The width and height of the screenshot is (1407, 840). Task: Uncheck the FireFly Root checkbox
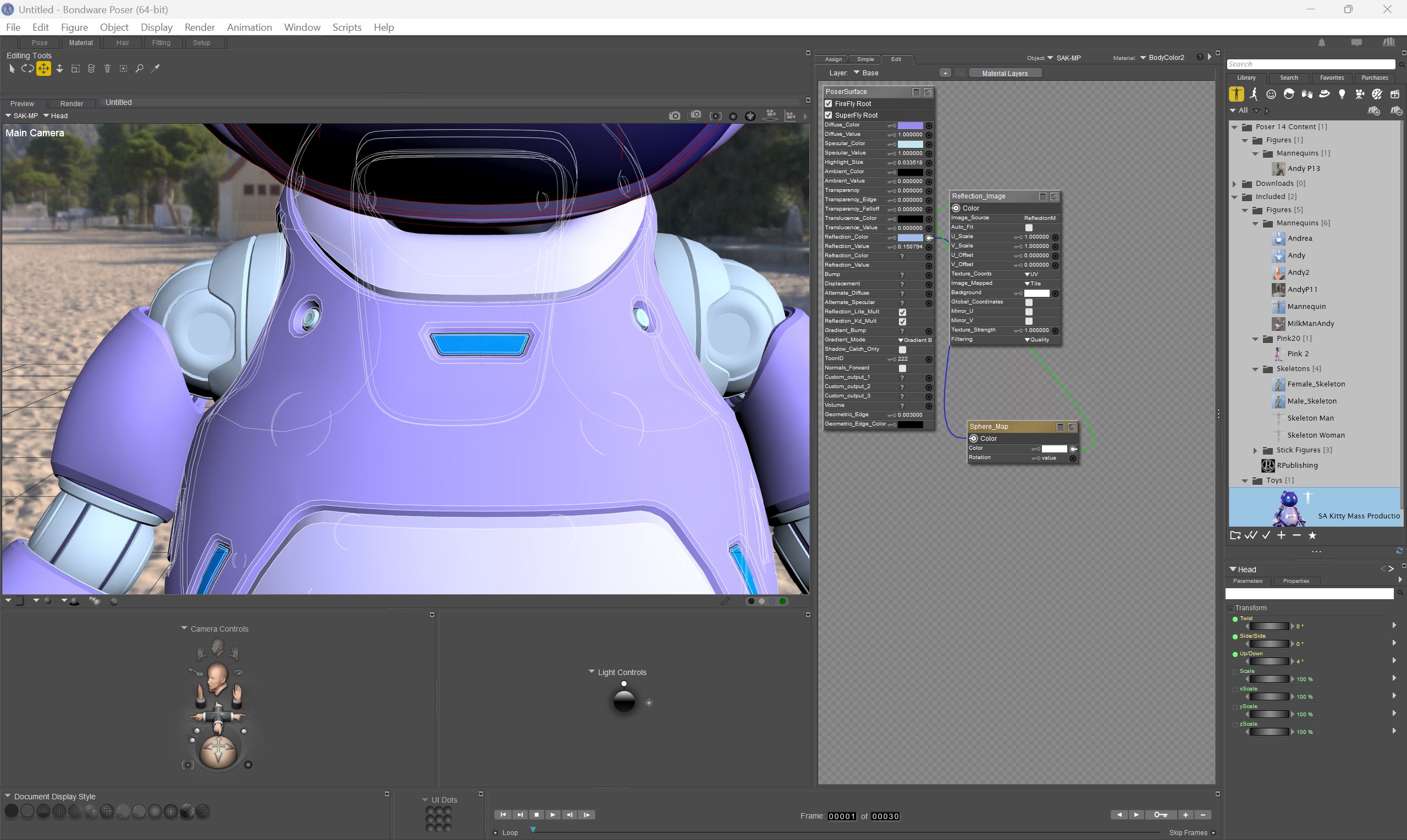click(829, 103)
